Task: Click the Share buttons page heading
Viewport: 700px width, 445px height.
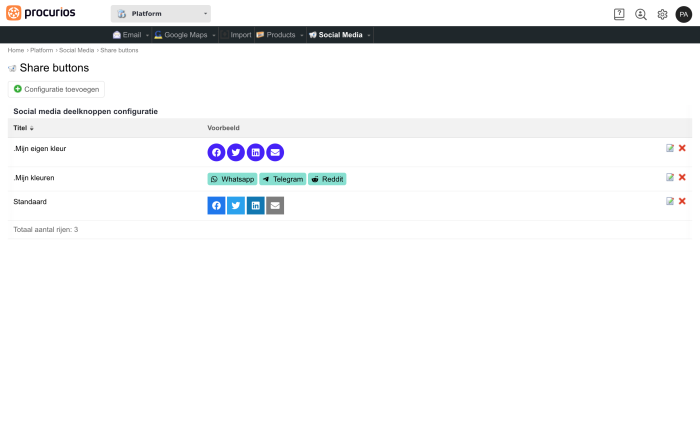Action: click(54, 68)
